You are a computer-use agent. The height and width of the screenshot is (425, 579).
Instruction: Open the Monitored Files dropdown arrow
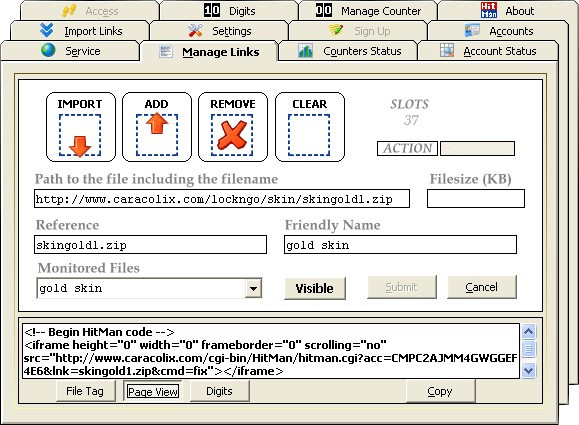[x=253, y=288]
